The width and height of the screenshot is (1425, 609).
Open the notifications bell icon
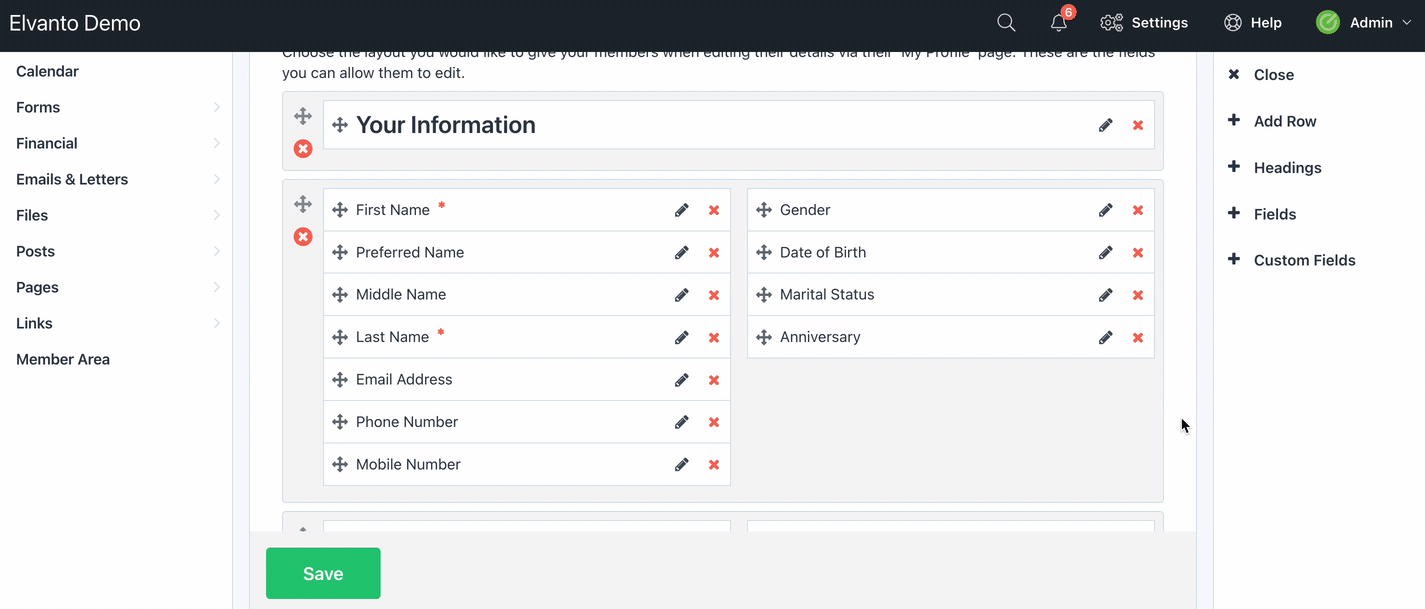pyautogui.click(x=1058, y=23)
